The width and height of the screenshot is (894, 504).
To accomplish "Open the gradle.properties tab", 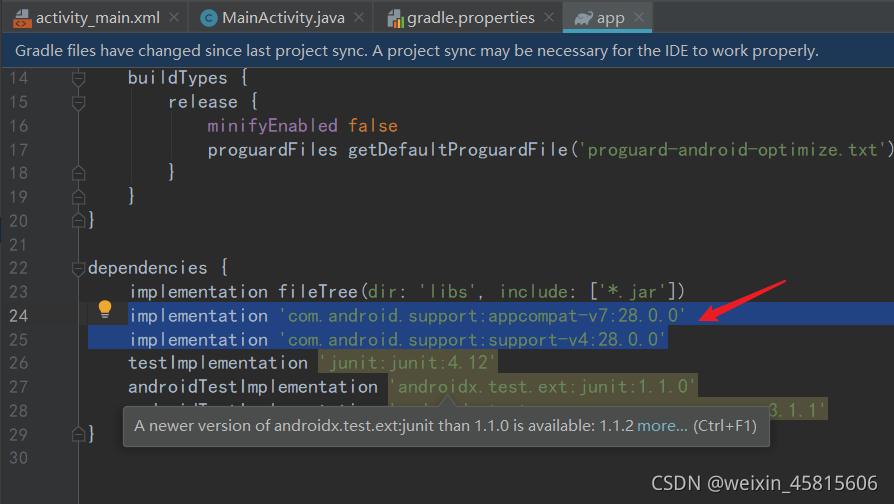I will [x=470, y=18].
